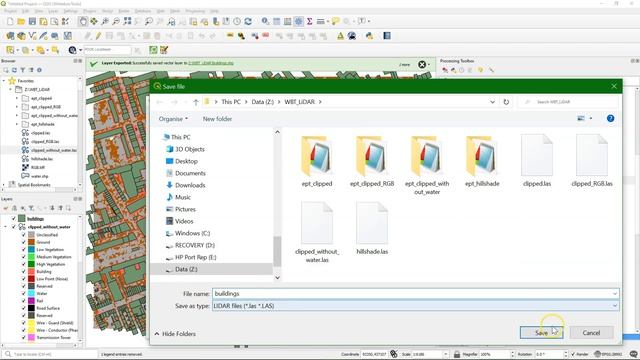Click the Filter Browser icon

click(x=22, y=70)
